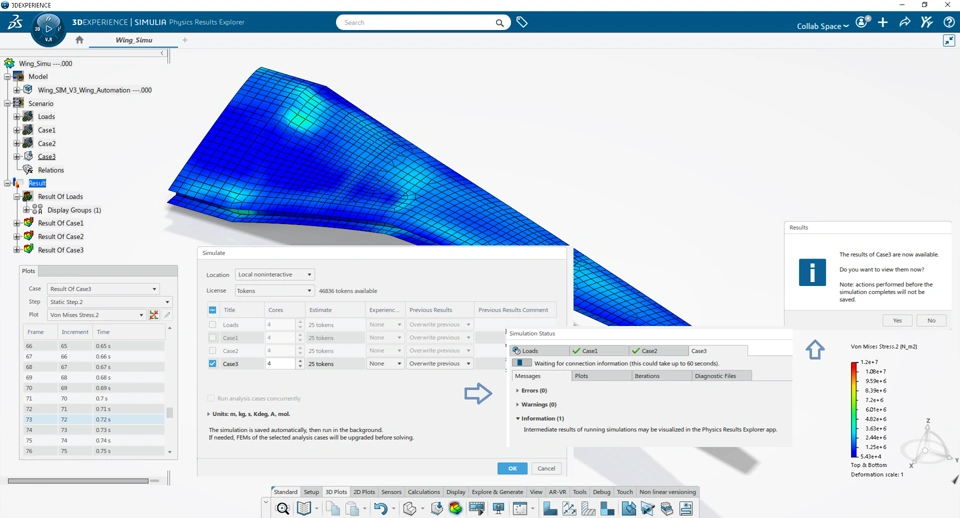Go to the Home icon
Screen dimensions: 960x518
(79, 40)
